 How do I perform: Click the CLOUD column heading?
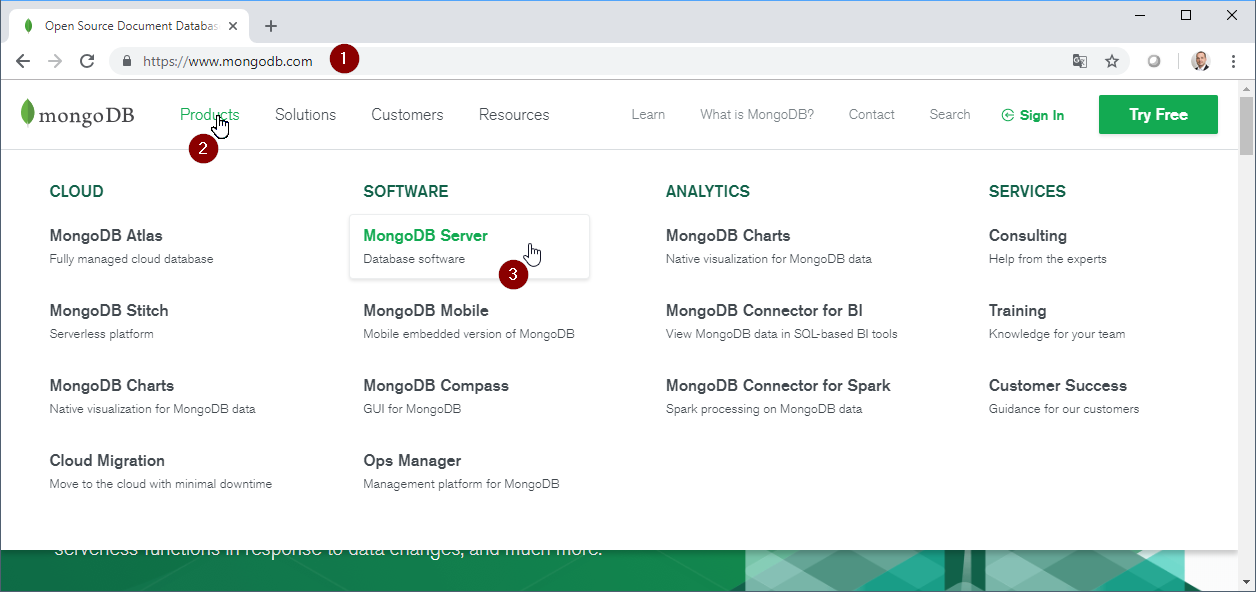[76, 191]
